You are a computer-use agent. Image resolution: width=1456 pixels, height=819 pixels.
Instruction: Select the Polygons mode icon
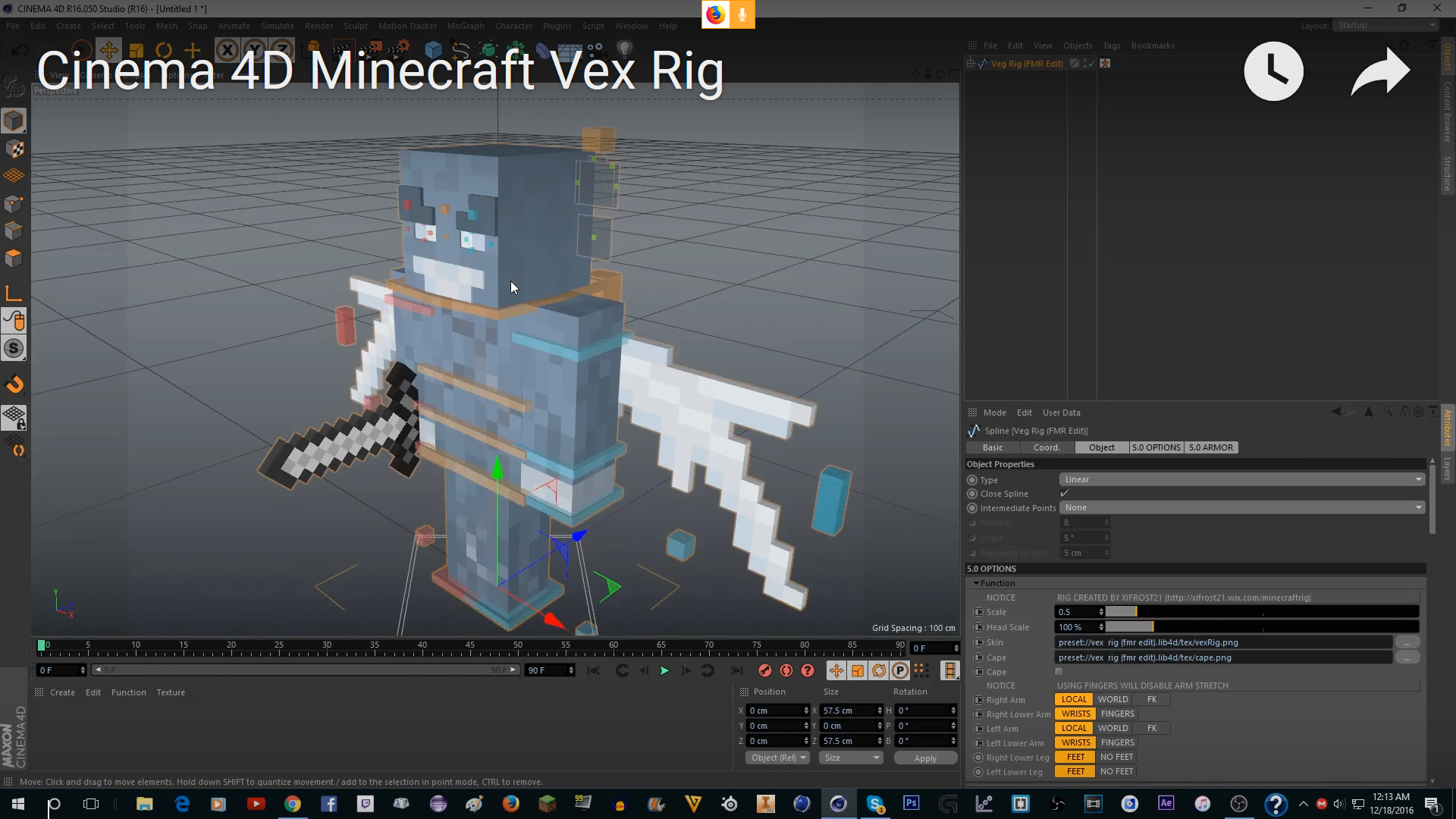(x=14, y=258)
